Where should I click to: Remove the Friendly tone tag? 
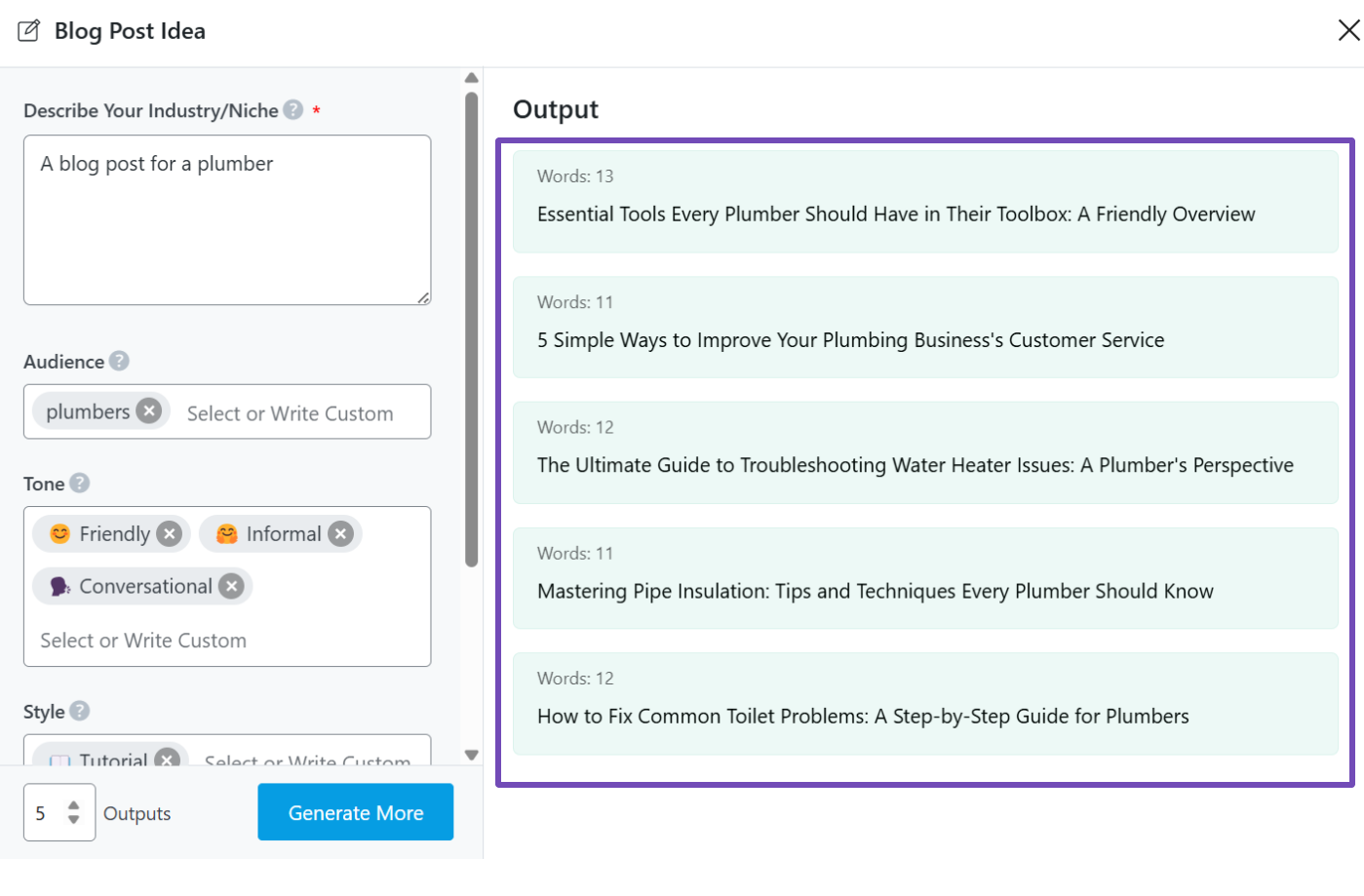(170, 533)
